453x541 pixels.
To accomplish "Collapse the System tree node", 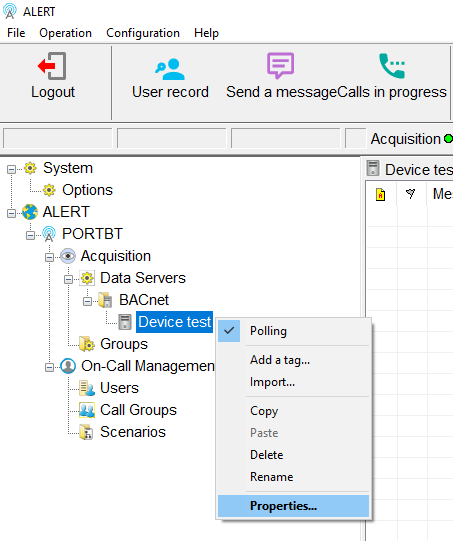I will (11, 169).
